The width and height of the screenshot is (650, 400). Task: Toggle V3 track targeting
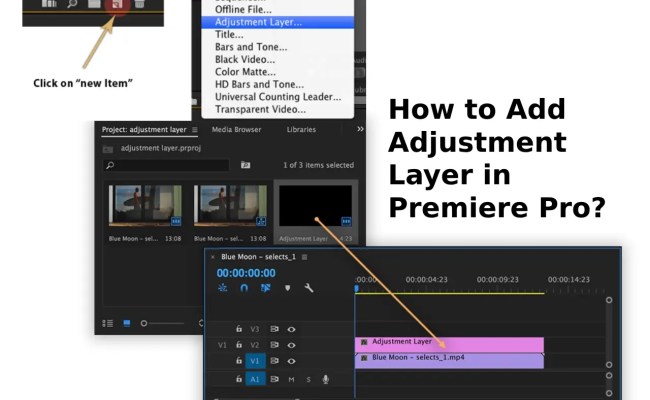(x=255, y=329)
